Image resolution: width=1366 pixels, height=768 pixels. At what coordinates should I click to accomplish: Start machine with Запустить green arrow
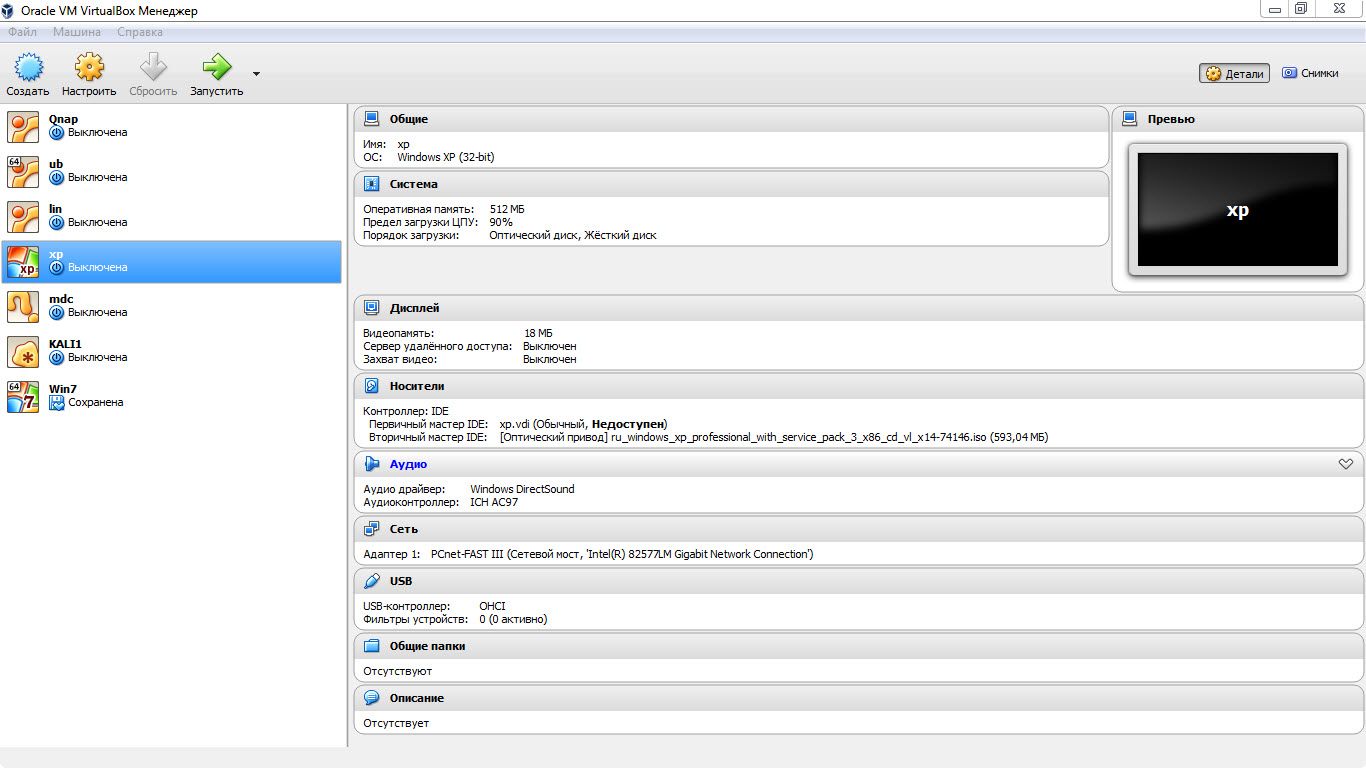point(216,67)
